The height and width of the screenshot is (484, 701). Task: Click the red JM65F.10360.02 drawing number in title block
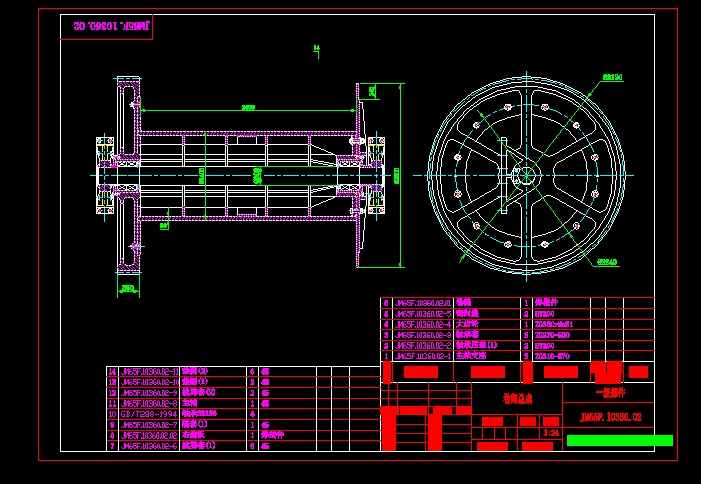point(611,417)
